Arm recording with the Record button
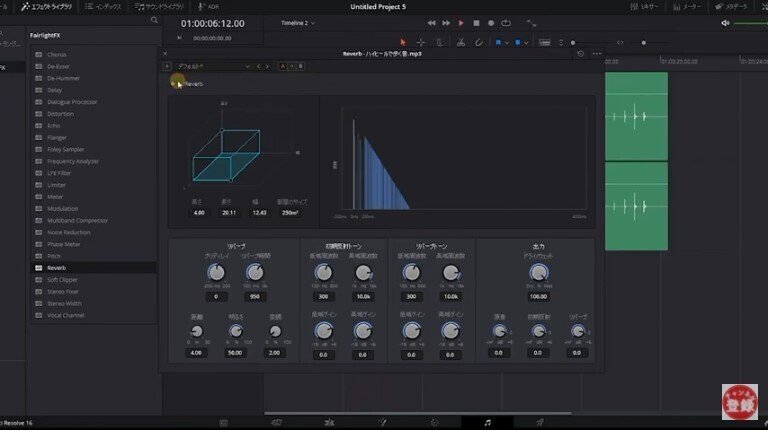Image resolution: width=768 pixels, height=431 pixels. pos(491,23)
